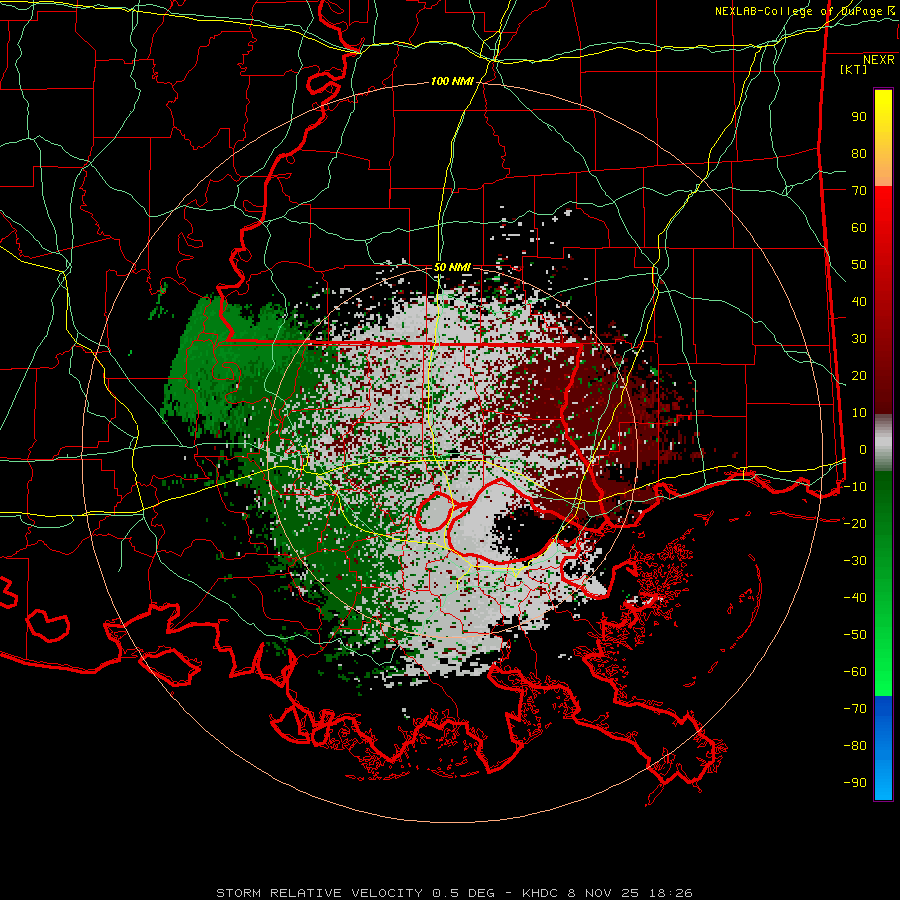The height and width of the screenshot is (900, 900).
Task: Click the 30 knot scale label
Action: 859,339
